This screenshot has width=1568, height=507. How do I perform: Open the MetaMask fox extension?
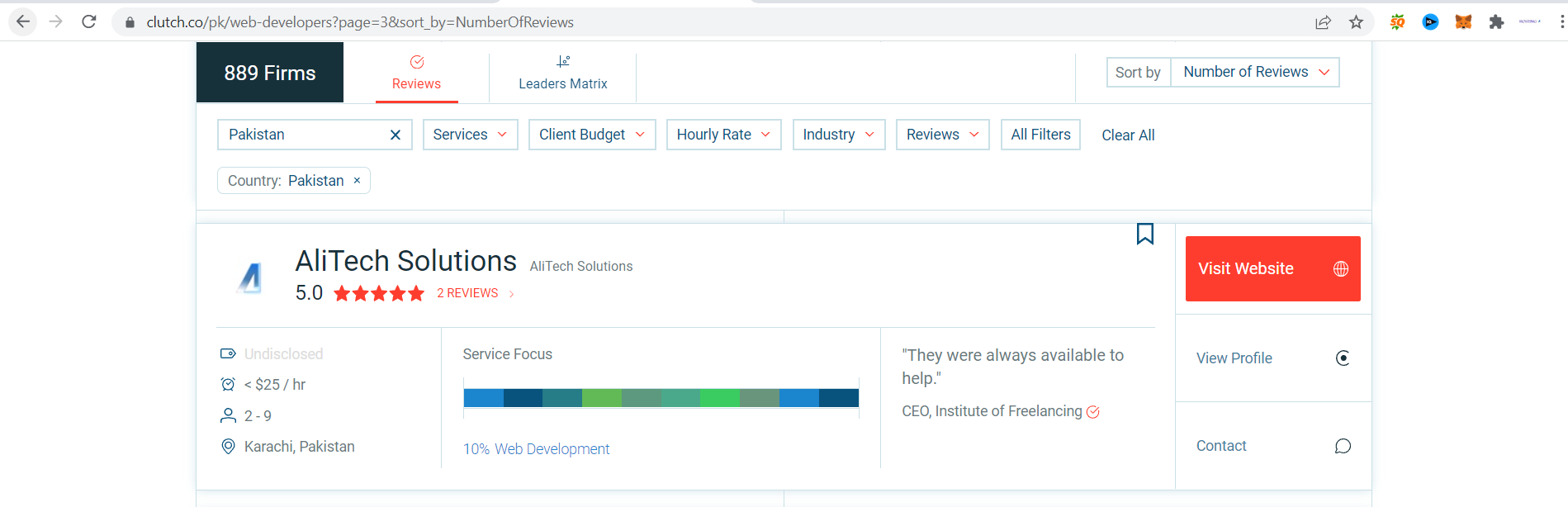tap(1463, 22)
